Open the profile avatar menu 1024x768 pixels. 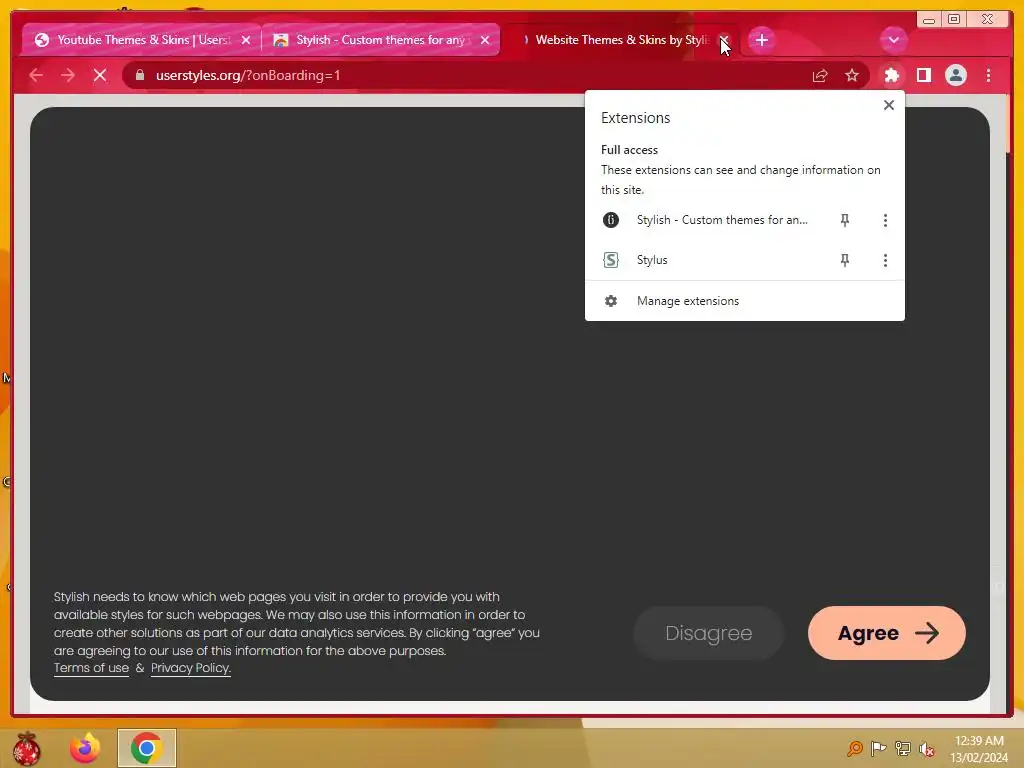[955, 75]
